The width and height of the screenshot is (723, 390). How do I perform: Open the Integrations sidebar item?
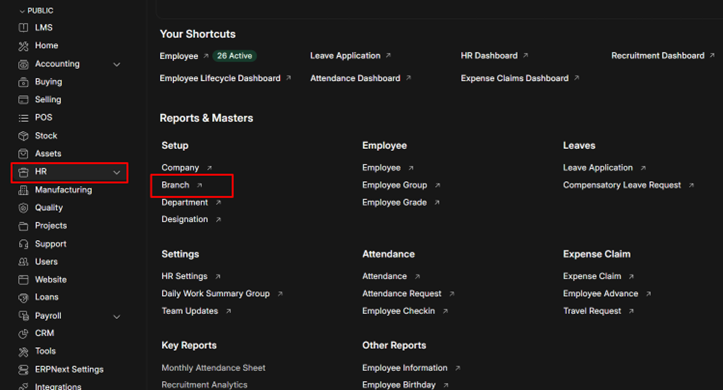[x=58, y=386]
